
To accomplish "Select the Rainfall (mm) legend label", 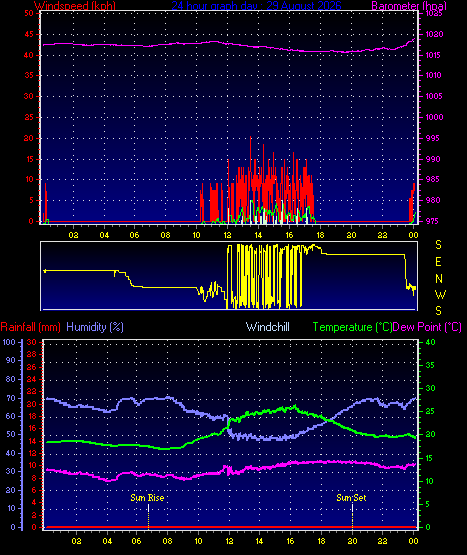I will 30,327.
